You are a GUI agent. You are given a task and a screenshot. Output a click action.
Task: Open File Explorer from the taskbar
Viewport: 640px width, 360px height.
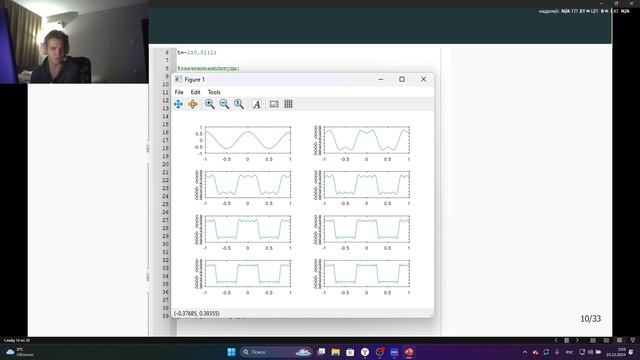coord(336,352)
